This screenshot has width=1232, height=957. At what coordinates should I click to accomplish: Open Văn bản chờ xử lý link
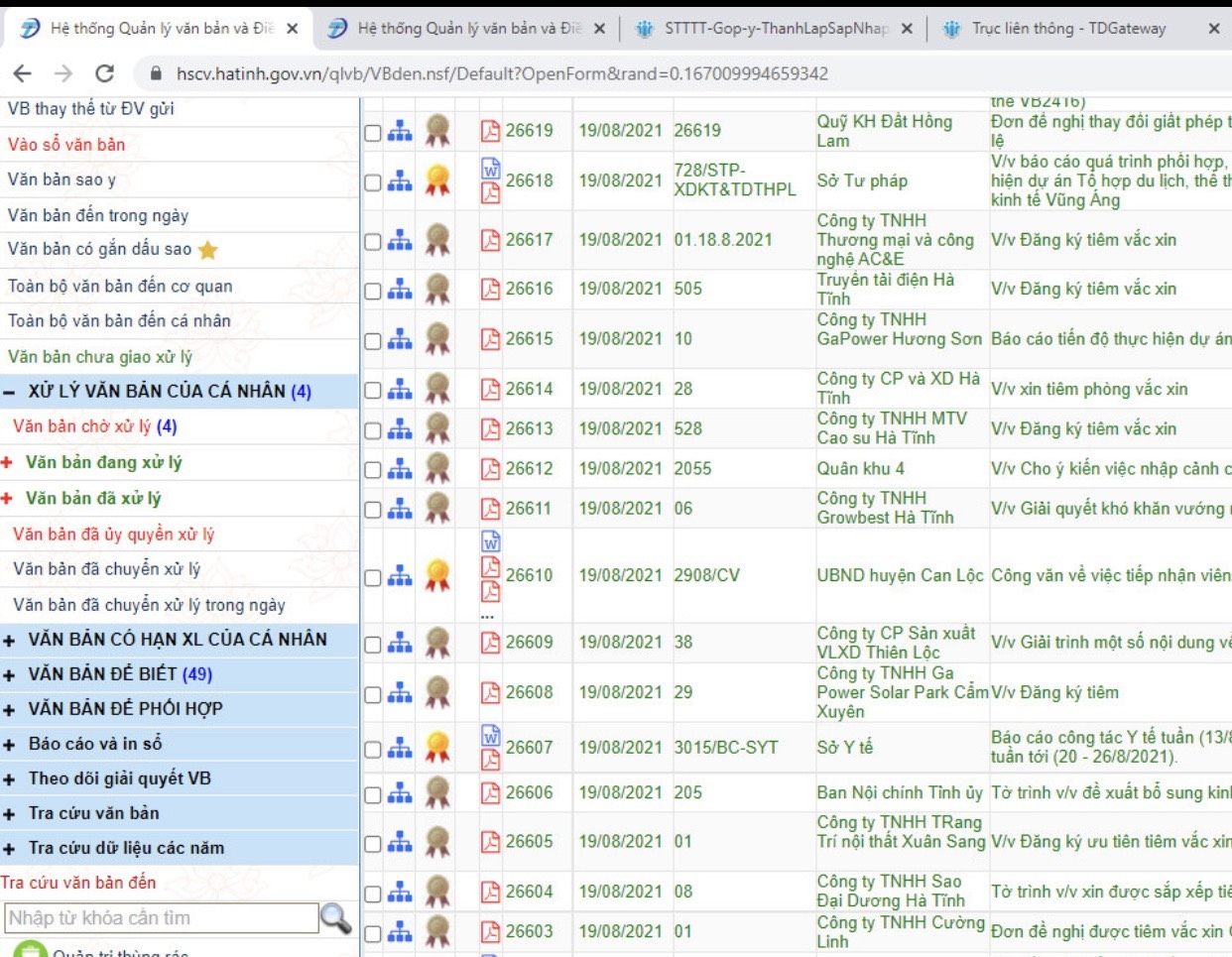coord(94,426)
